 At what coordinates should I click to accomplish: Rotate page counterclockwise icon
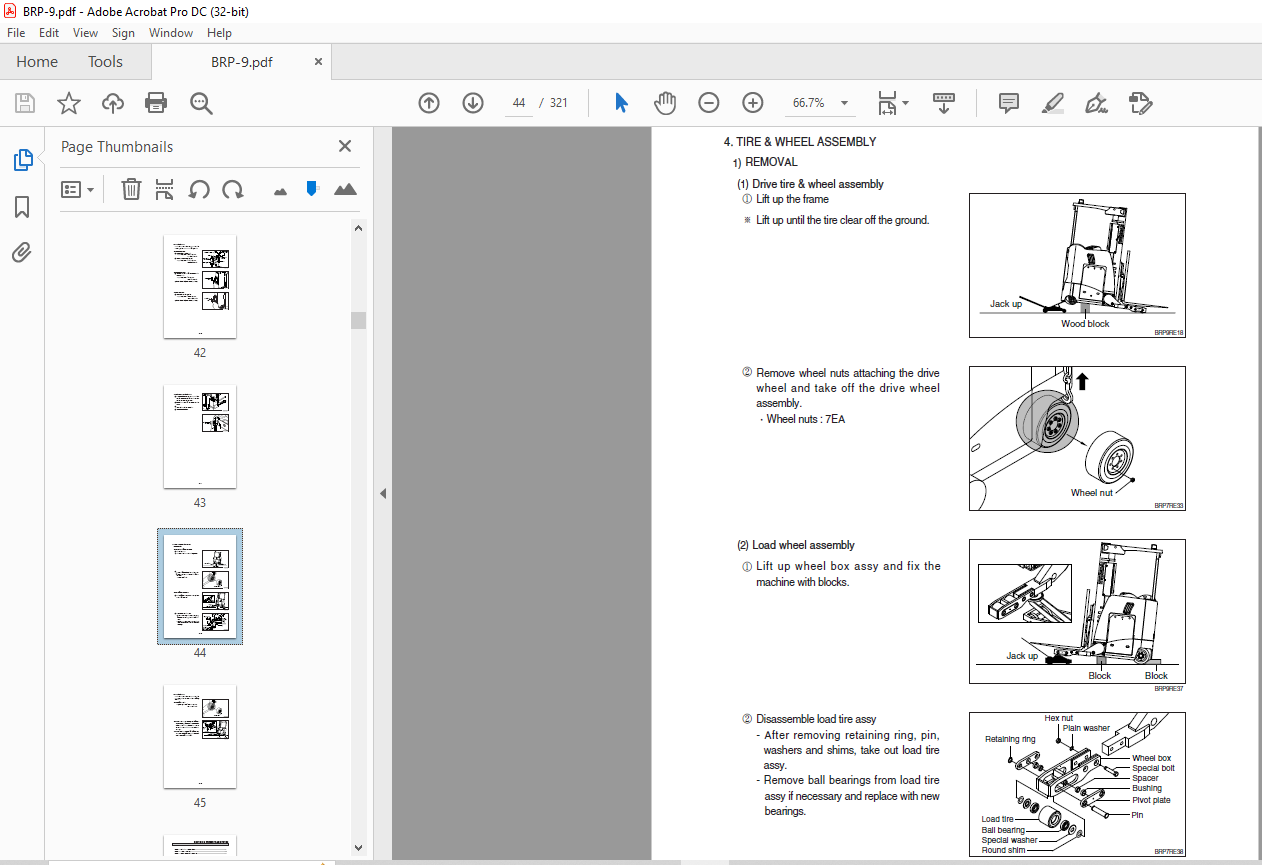click(x=199, y=189)
